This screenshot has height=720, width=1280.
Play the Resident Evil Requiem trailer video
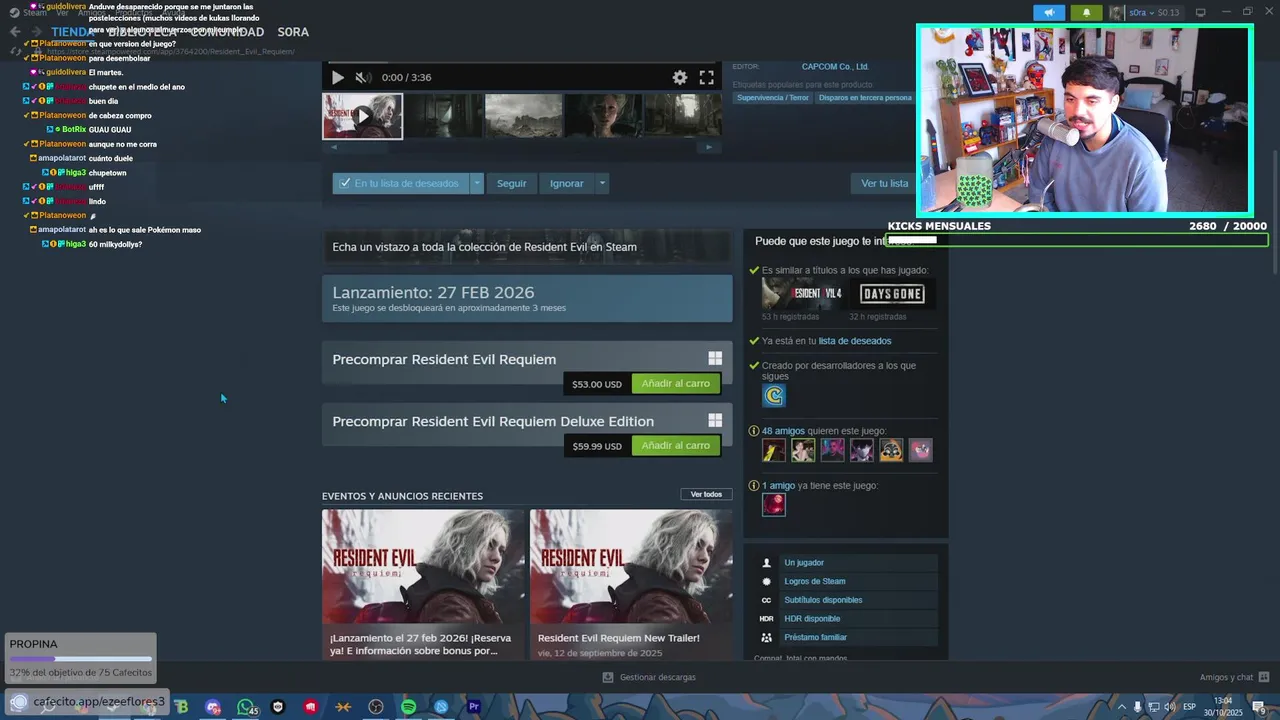337,77
